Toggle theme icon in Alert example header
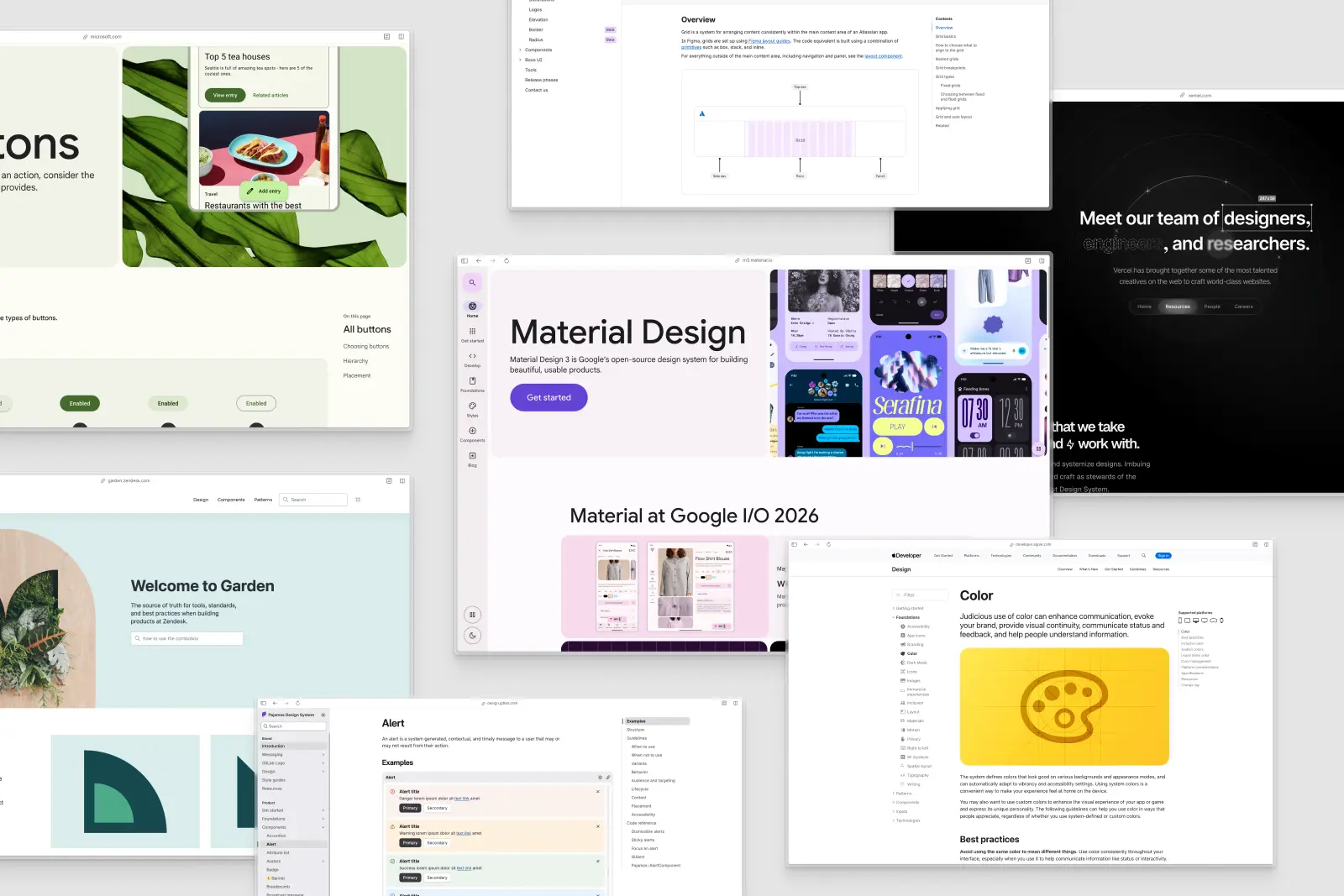Image resolution: width=1344 pixels, height=896 pixels. 600,777
